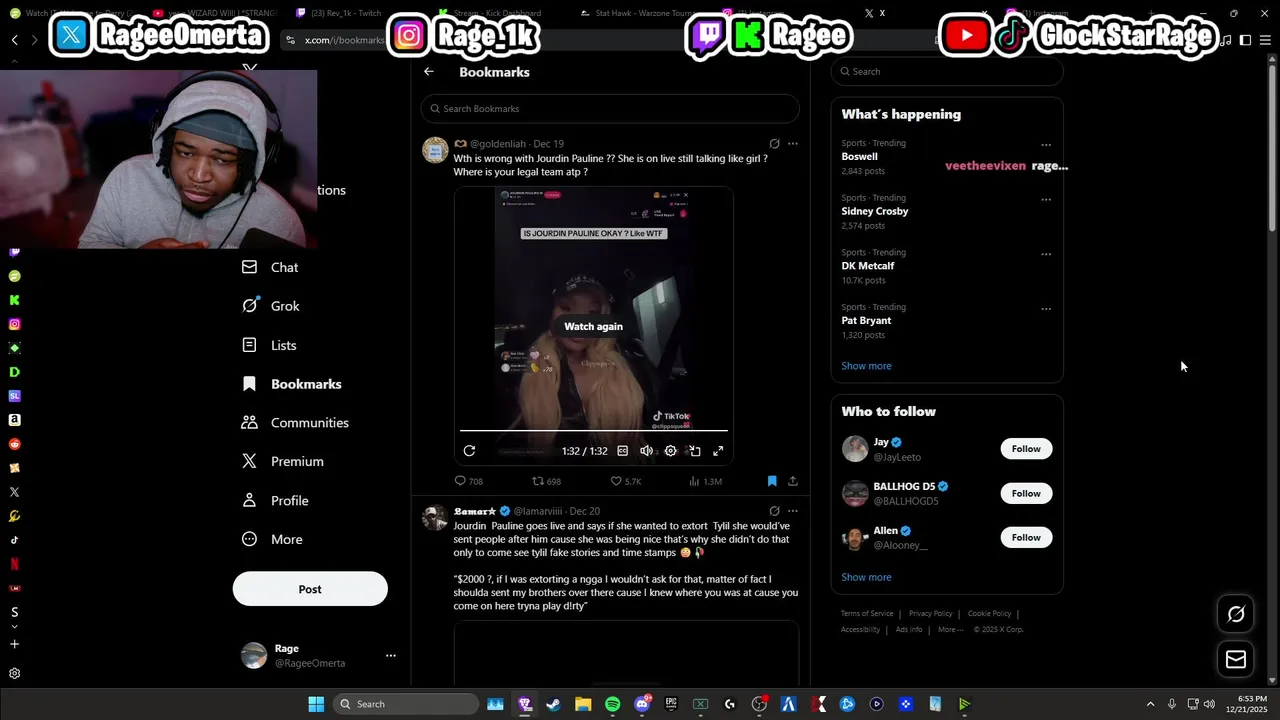Open floating Grok button at bottom right

pos(1236,614)
